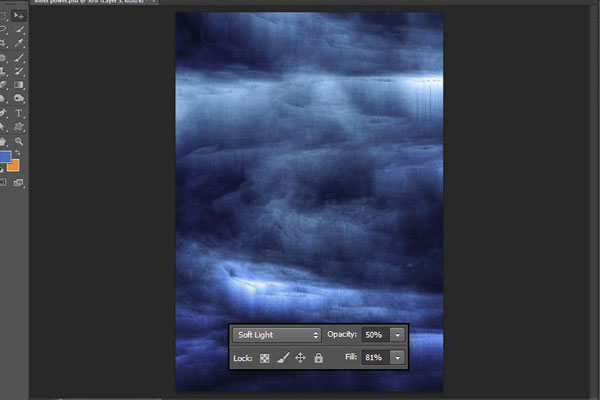
Task: Toggle lock all padlock
Action: tap(318, 358)
